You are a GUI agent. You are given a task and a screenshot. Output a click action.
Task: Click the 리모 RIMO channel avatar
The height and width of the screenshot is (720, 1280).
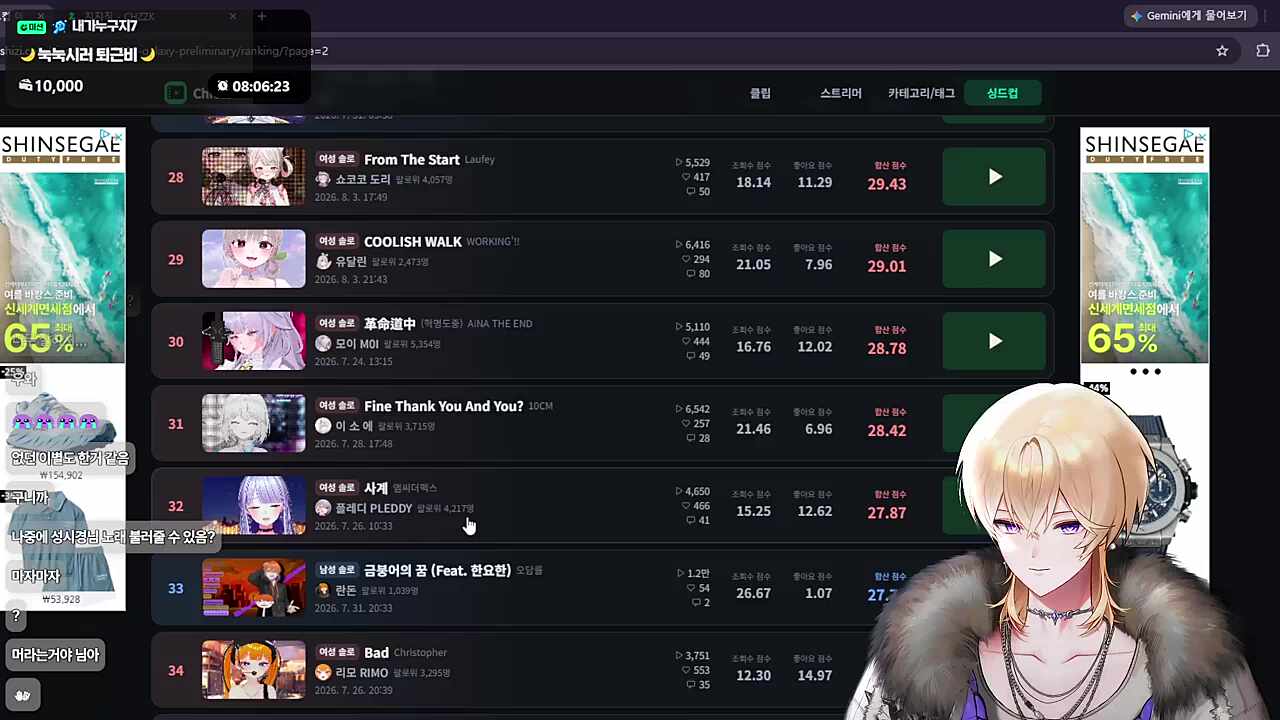323,672
